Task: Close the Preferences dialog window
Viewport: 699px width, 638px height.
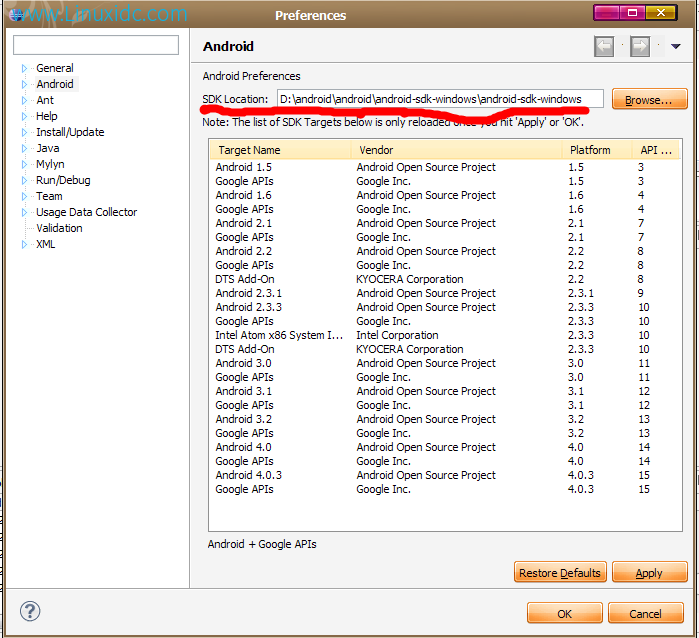Action: (x=661, y=12)
